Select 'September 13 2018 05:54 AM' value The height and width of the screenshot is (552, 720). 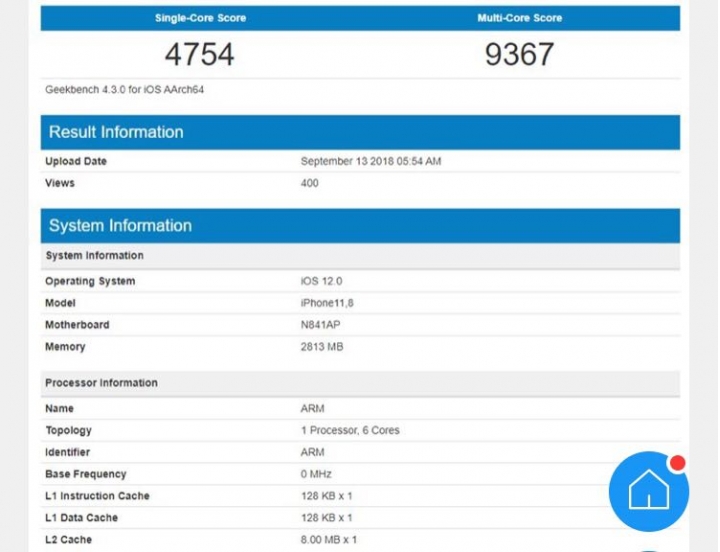pyautogui.click(x=371, y=161)
